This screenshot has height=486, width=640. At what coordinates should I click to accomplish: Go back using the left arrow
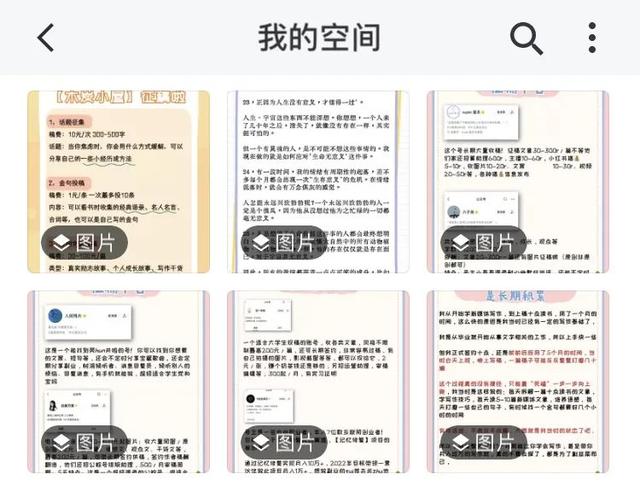[46, 38]
